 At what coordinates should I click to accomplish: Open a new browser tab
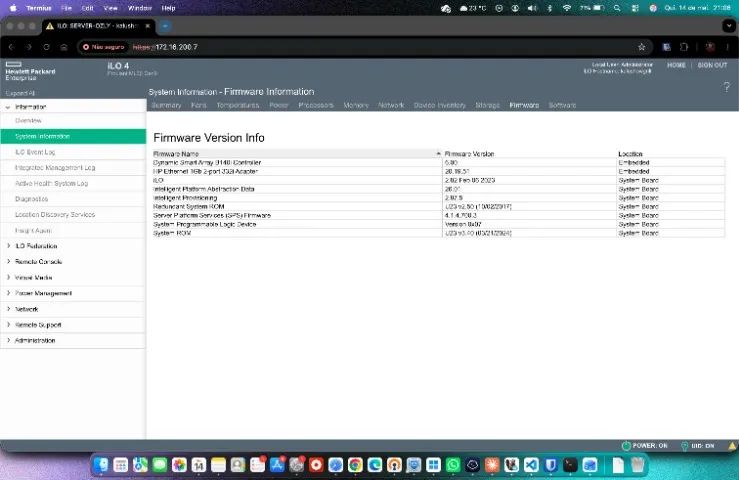pos(165,26)
